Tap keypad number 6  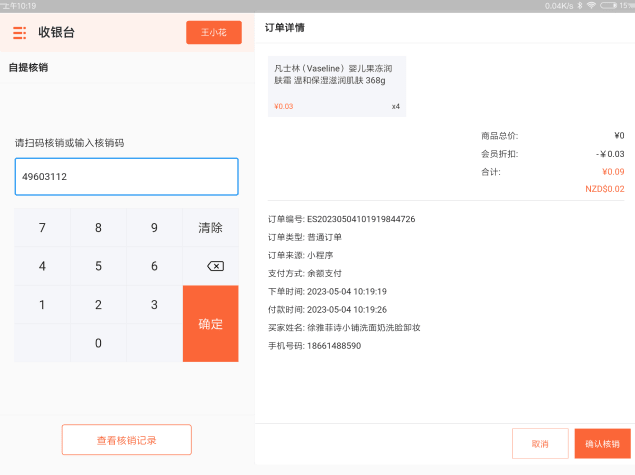[154, 266]
